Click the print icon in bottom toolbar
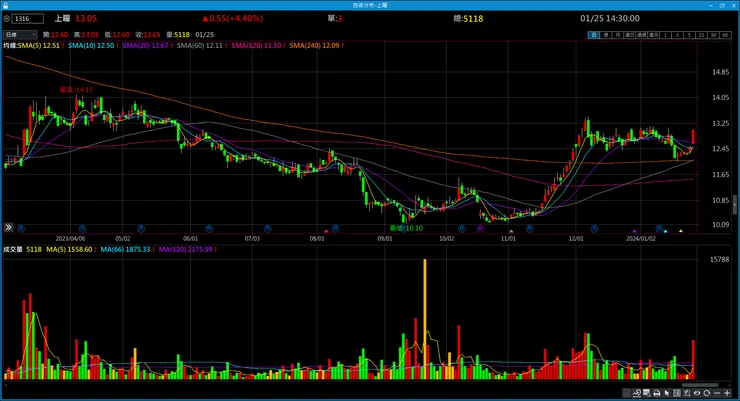 click(x=657, y=393)
